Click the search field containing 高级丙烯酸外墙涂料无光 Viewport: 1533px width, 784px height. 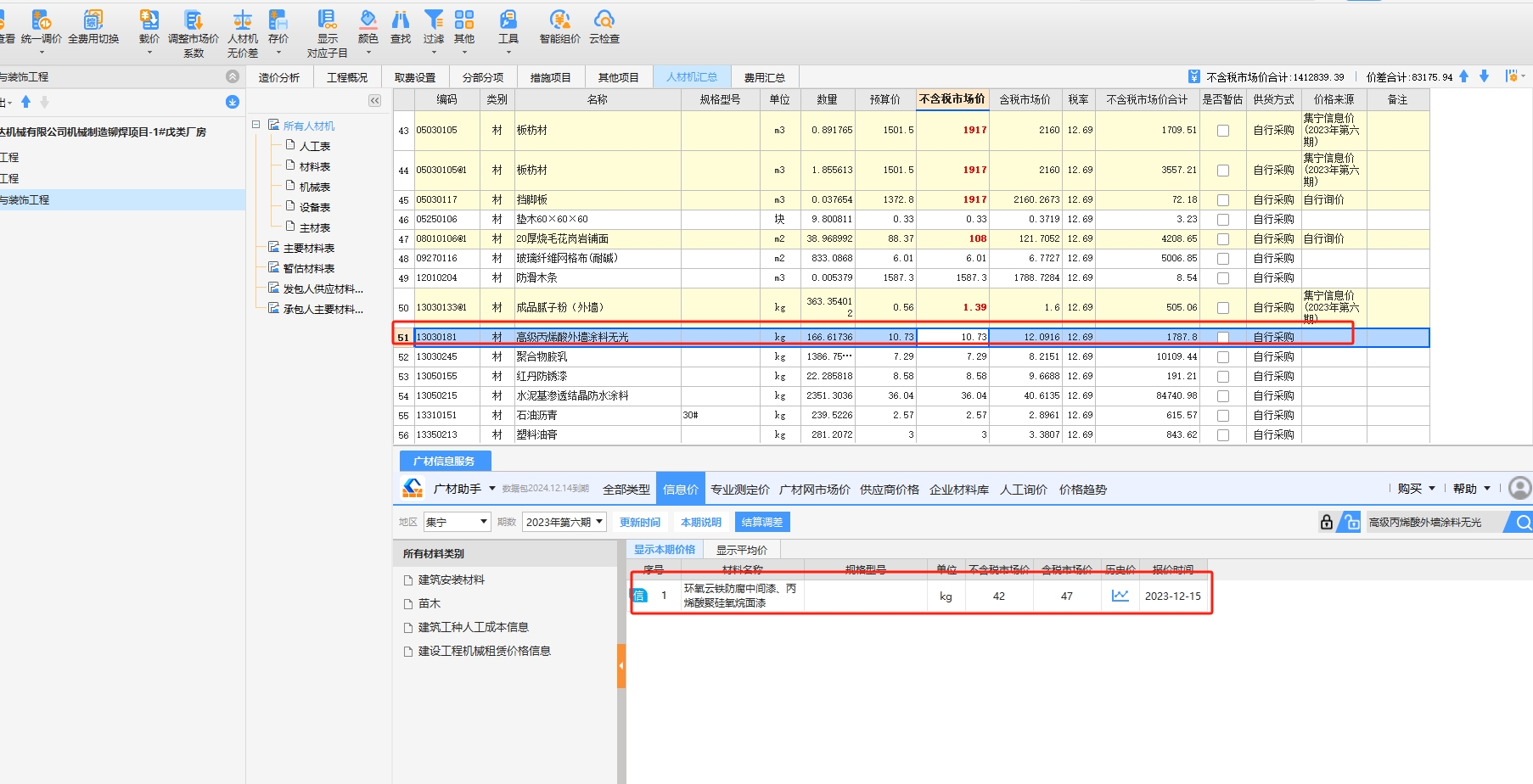[x=1435, y=522]
